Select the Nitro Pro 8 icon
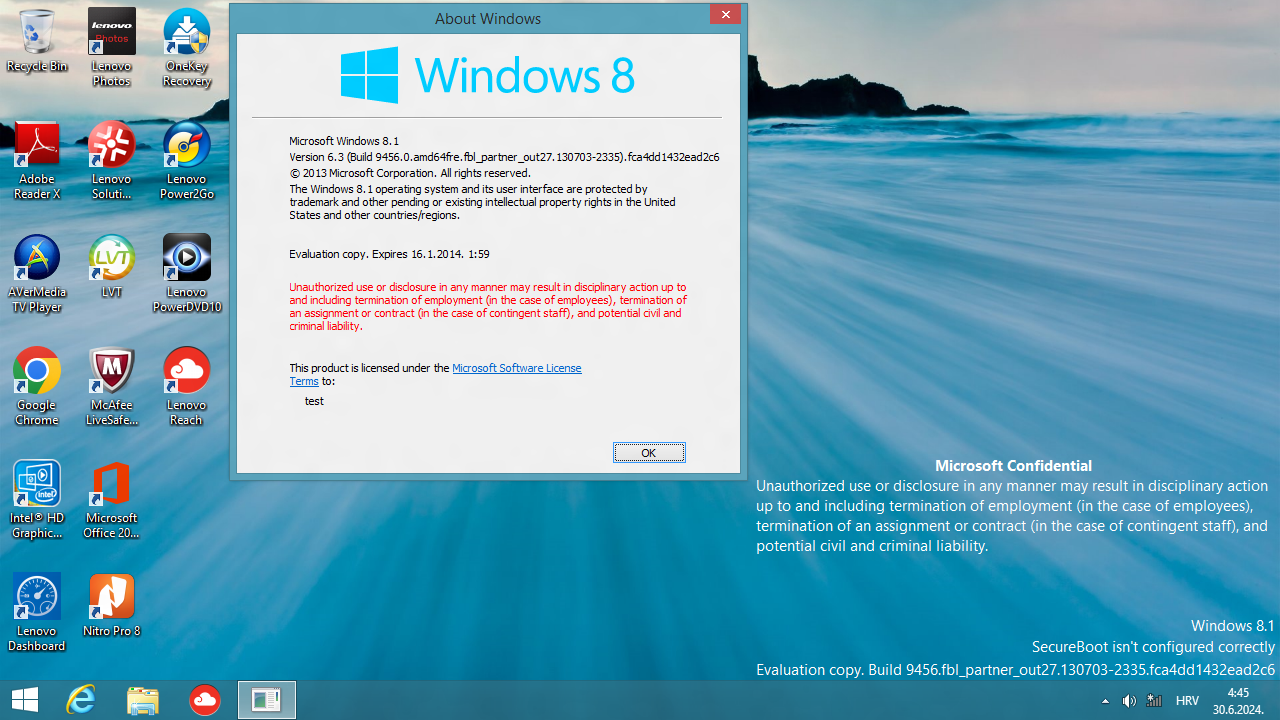The image size is (1280, 720). click(x=112, y=605)
